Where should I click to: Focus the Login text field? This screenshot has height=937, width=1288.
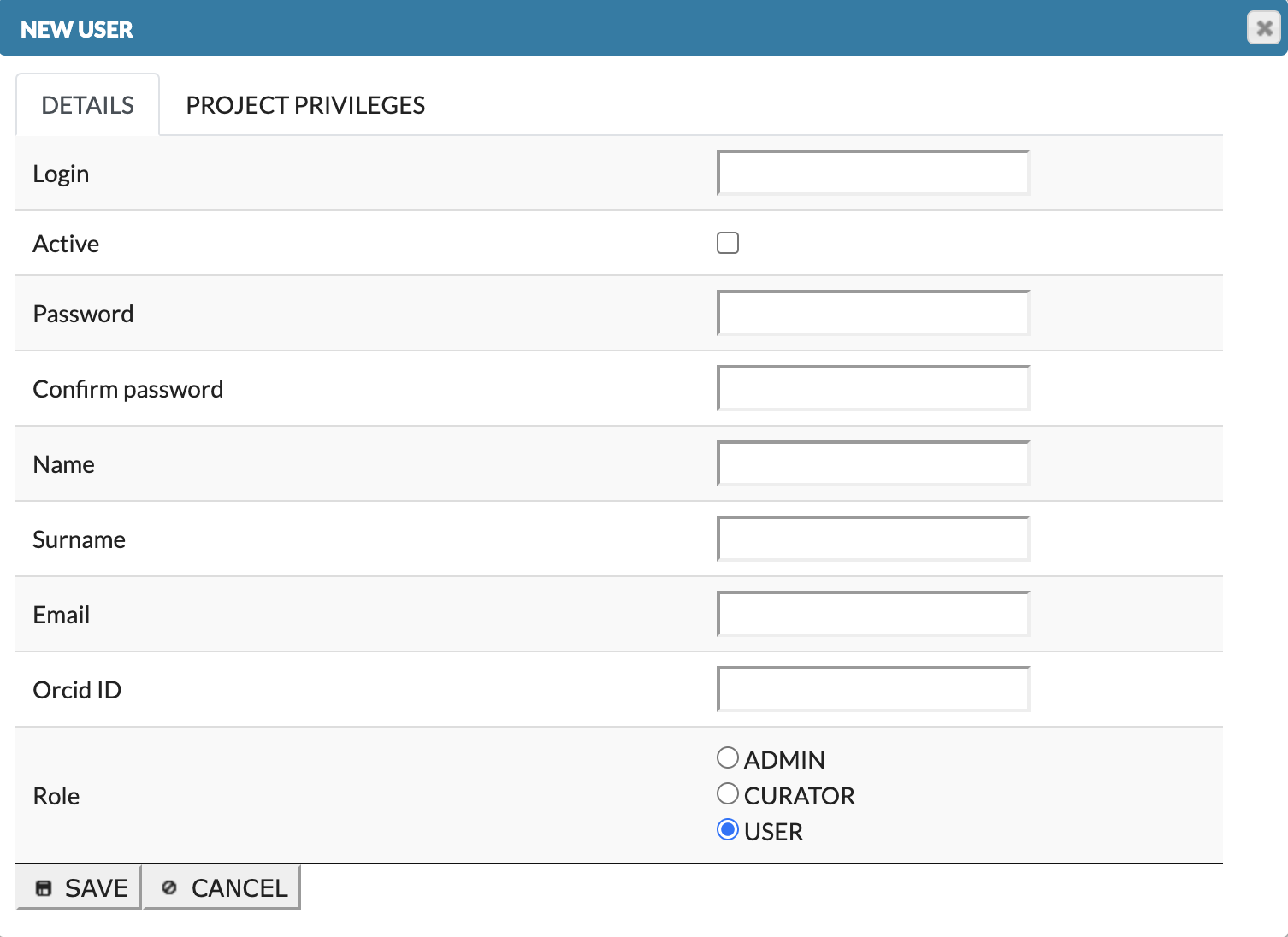872,174
